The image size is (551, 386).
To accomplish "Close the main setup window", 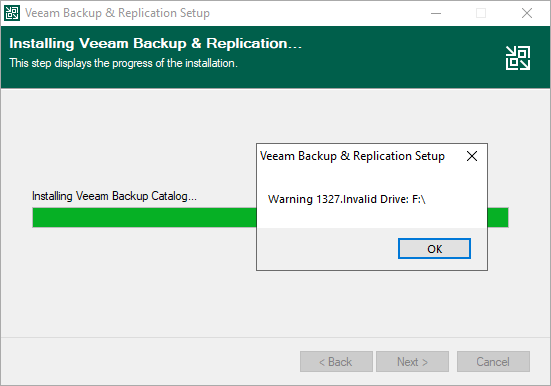I will [526, 13].
